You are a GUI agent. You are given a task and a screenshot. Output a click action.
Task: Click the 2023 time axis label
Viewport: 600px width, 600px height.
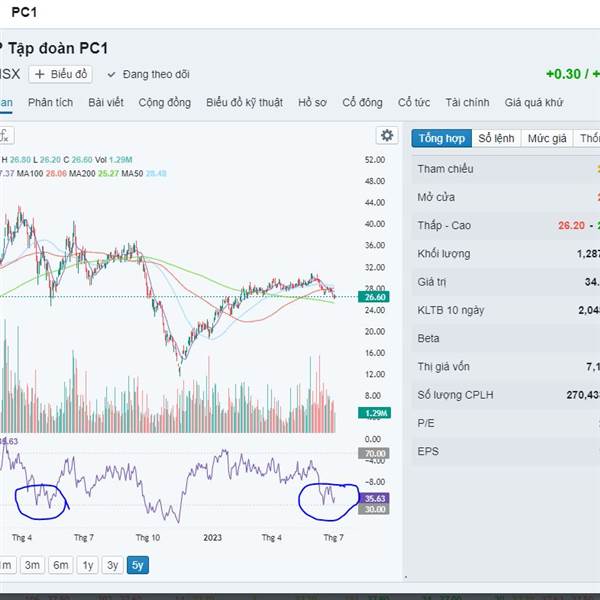pyautogui.click(x=212, y=538)
